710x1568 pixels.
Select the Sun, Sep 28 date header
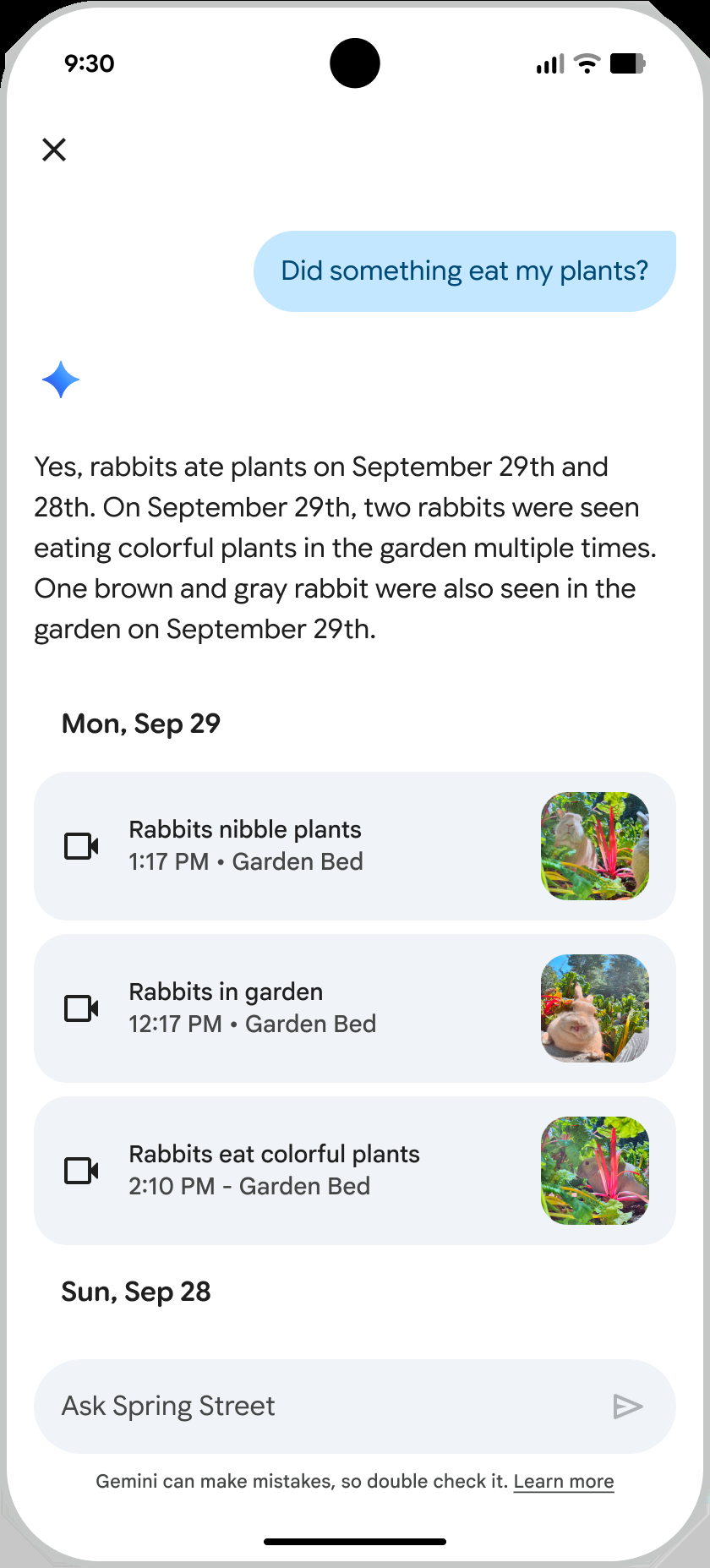136,1292
